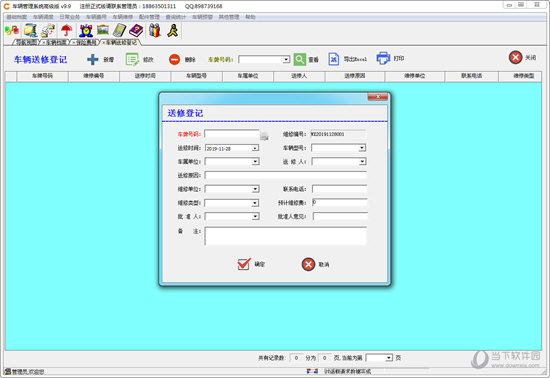This screenshot has height=378, width=550.
Task: Open the 配件管理 menu
Action: 149,17
